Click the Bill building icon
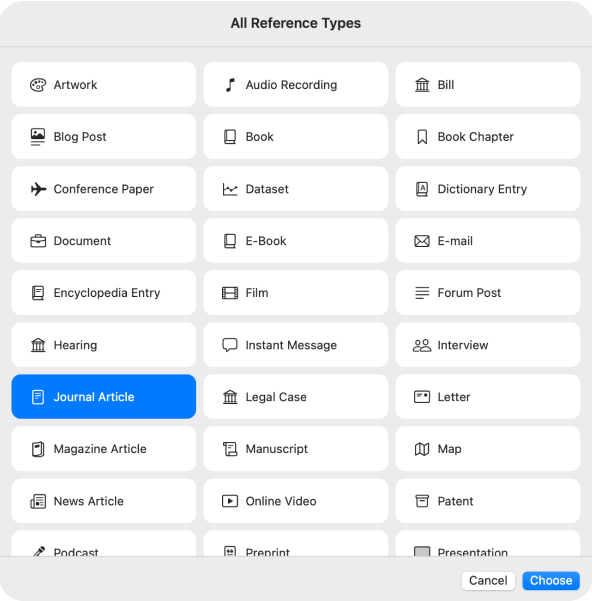The image size is (592, 601). pyautogui.click(x=422, y=85)
